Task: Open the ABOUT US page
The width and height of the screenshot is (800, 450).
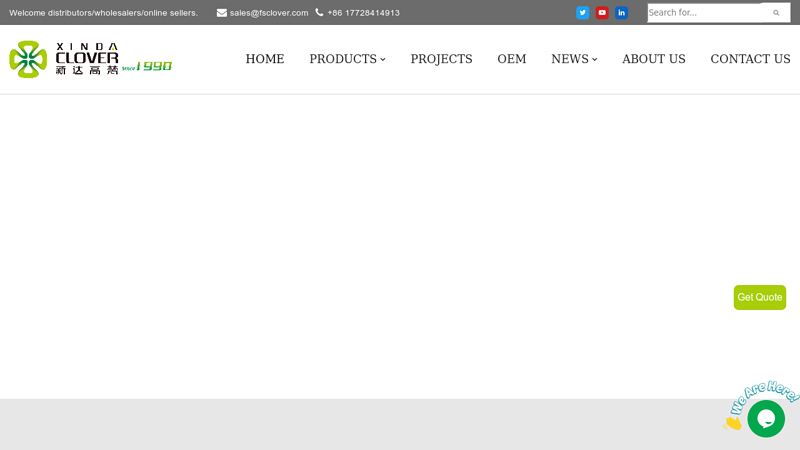Action: coord(654,59)
